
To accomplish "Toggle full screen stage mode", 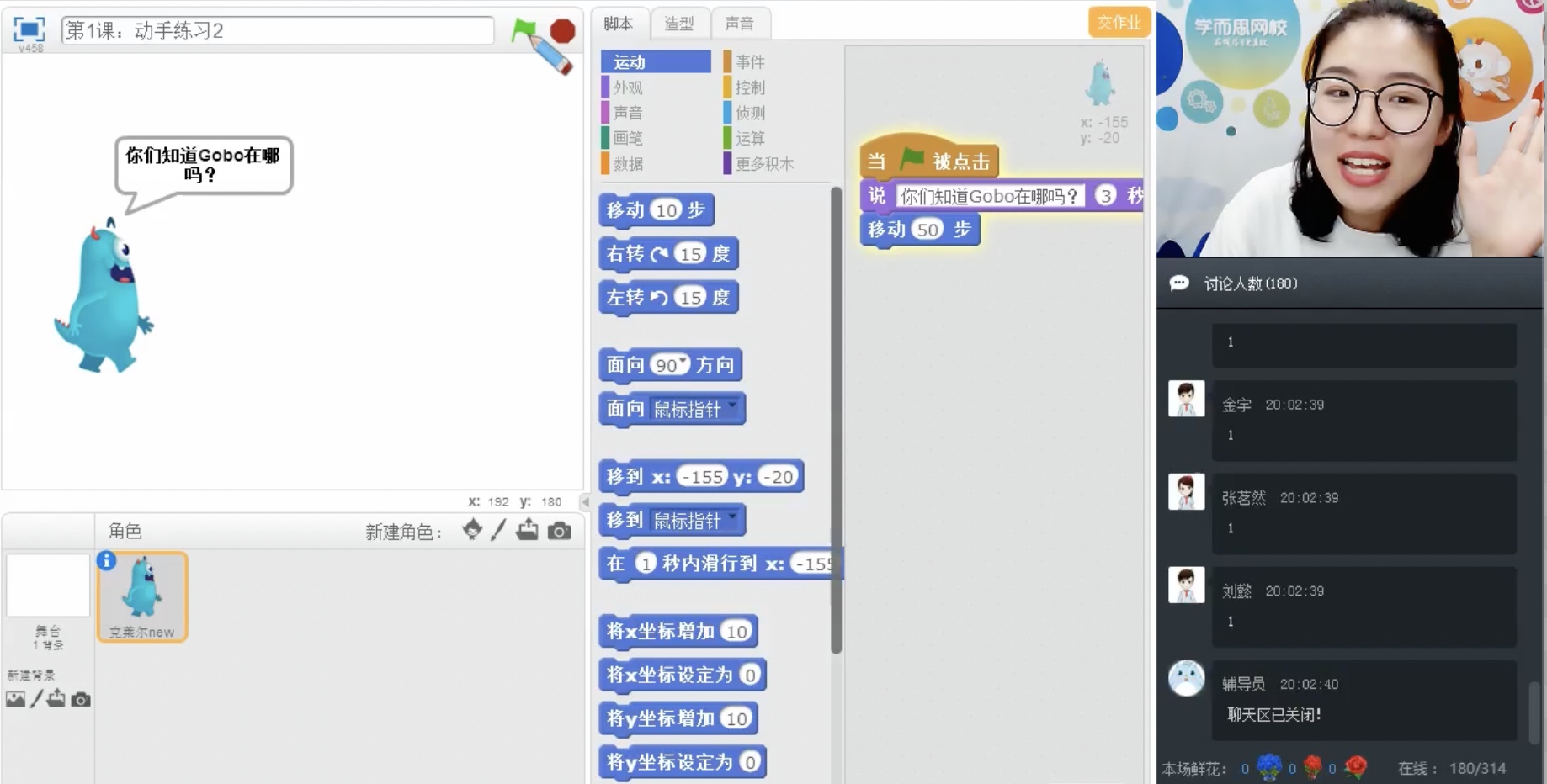I will [29, 29].
